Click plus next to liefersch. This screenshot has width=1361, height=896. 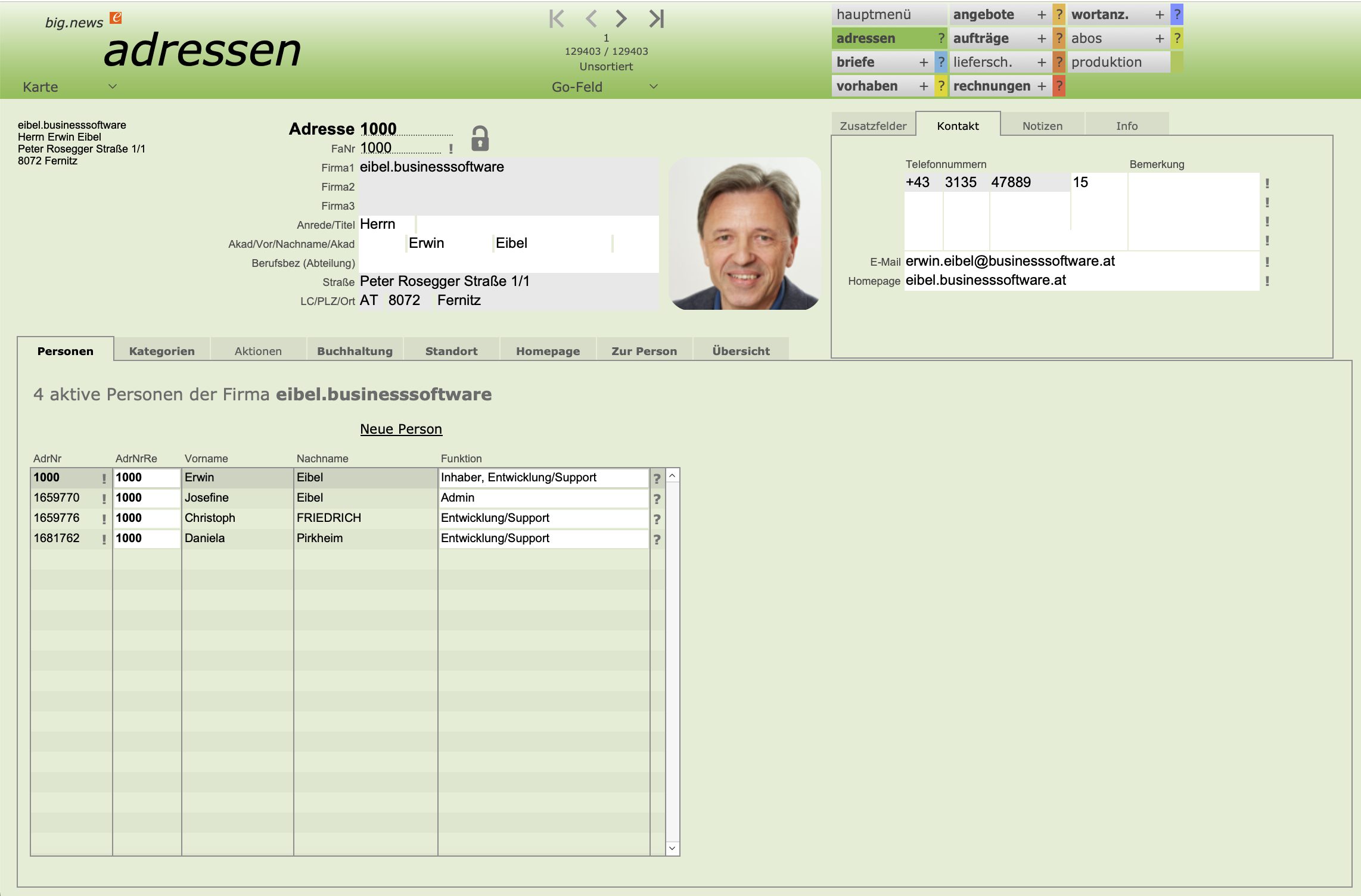1042,62
